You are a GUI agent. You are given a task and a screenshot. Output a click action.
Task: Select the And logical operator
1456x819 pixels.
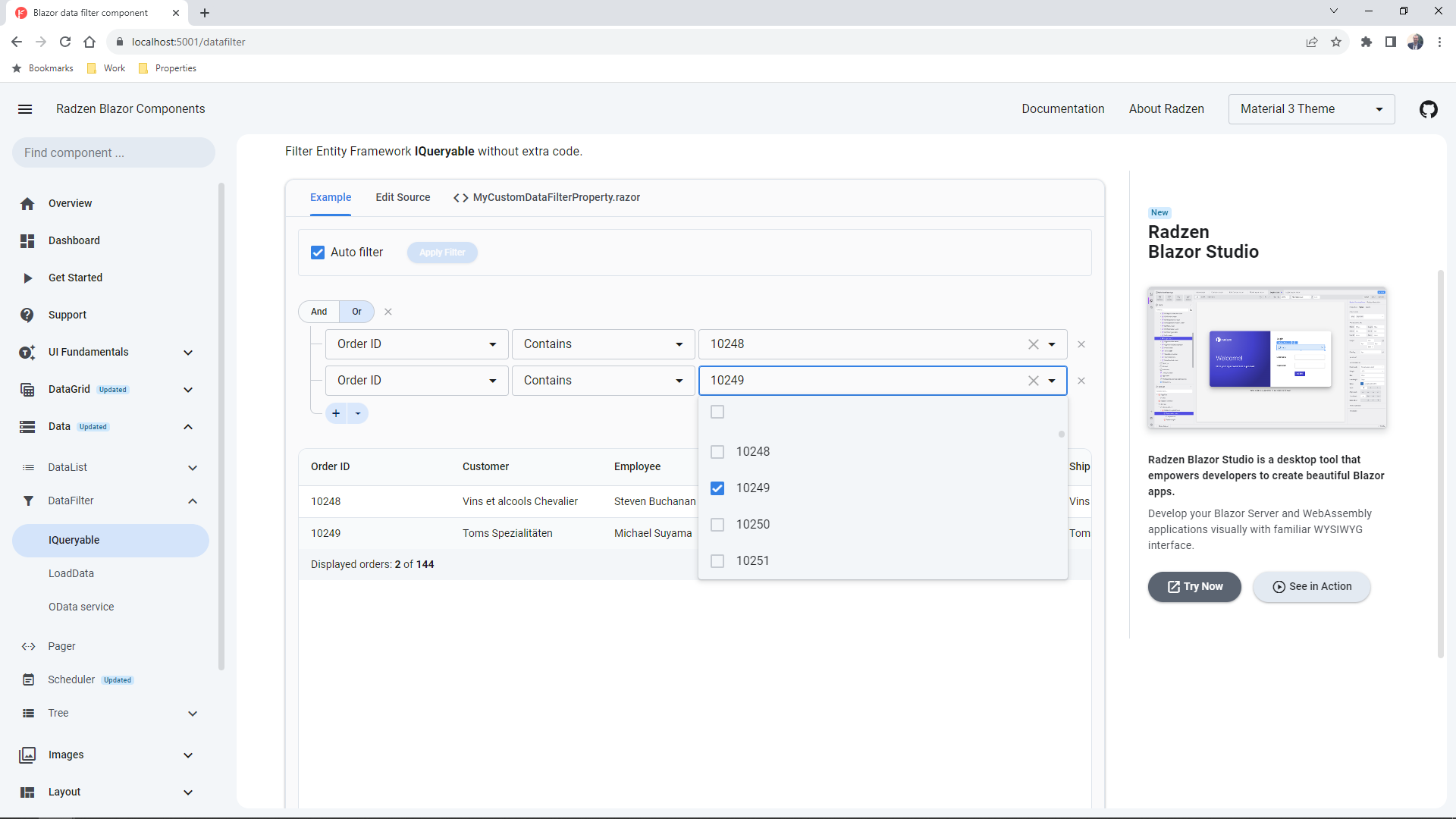click(318, 312)
